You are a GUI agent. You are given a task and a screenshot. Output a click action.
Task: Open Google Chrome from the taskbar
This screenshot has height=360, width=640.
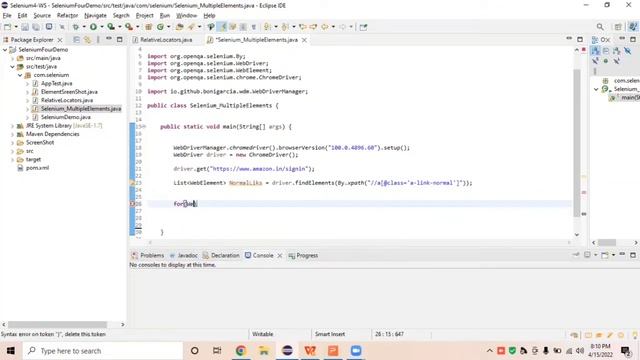click(241, 351)
